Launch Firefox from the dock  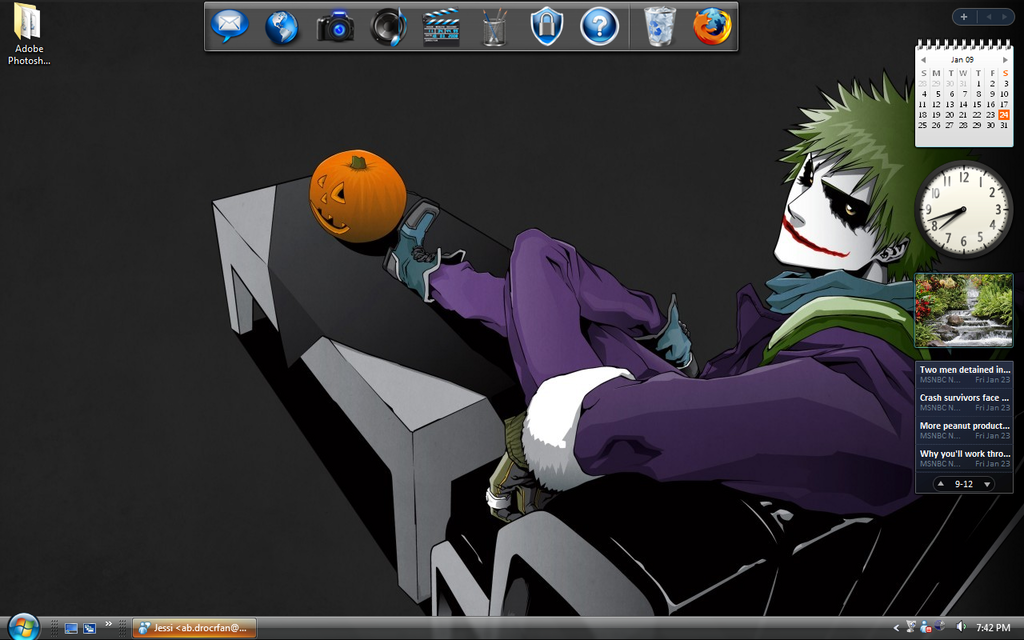[712, 27]
